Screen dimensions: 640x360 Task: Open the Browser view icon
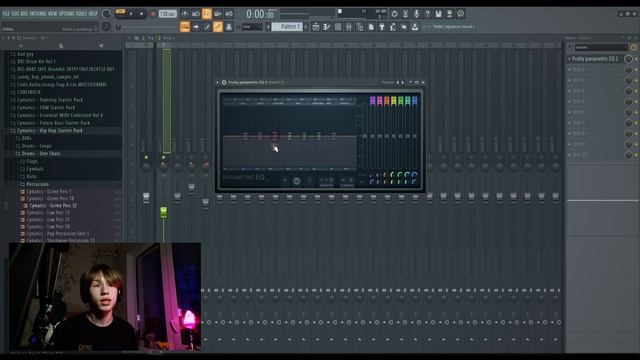(x=360, y=27)
